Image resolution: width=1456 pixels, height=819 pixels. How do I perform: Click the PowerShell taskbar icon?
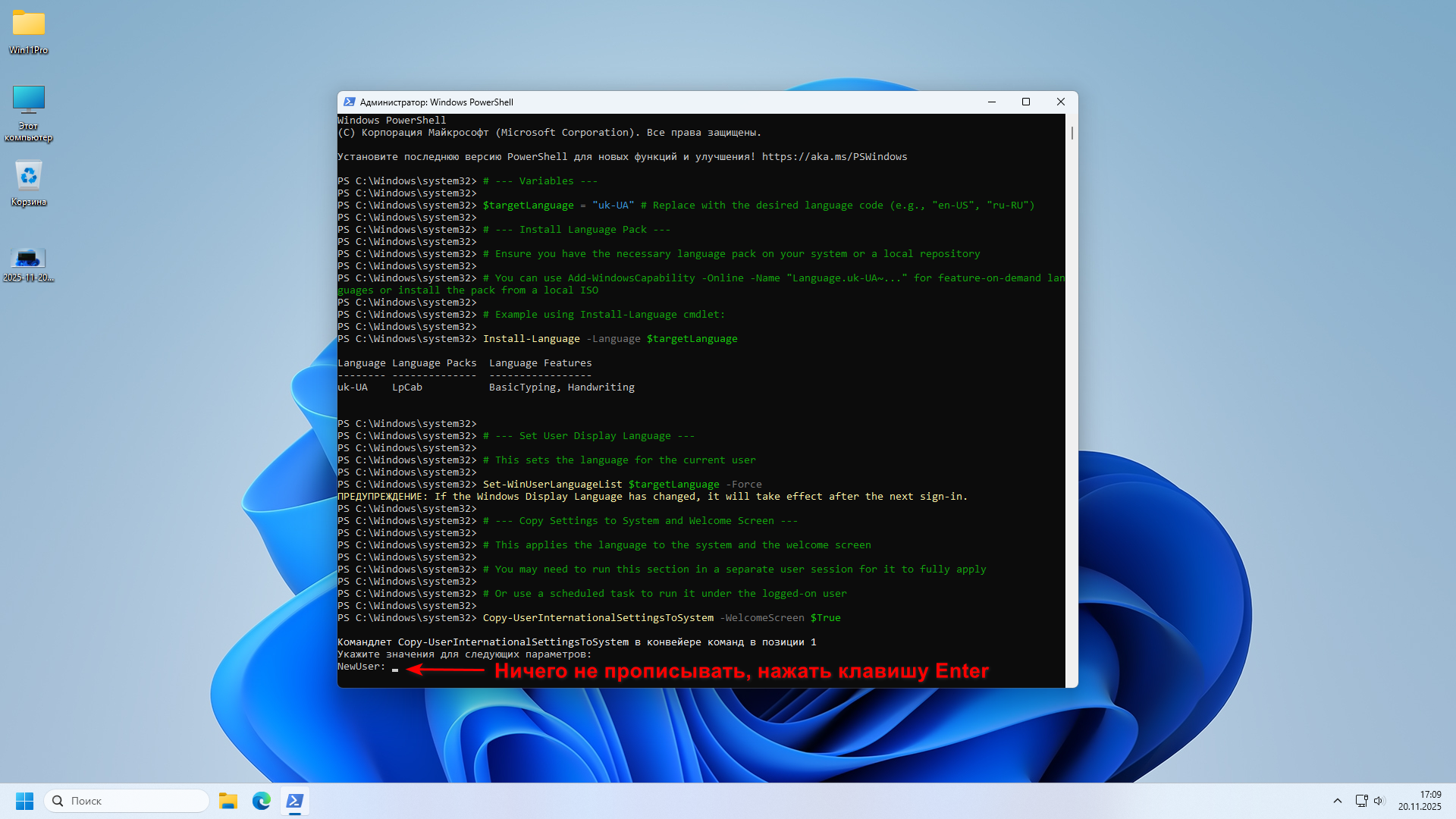point(295,801)
